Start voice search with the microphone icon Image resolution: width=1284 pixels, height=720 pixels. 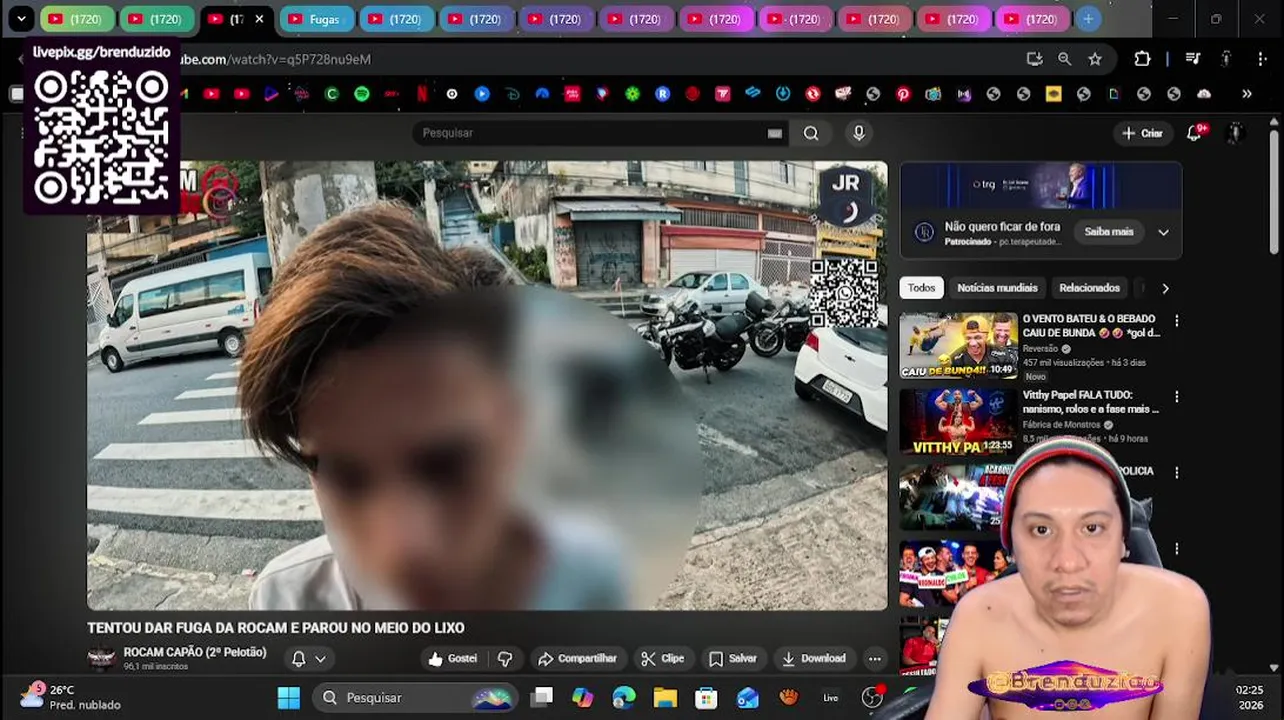click(x=859, y=133)
